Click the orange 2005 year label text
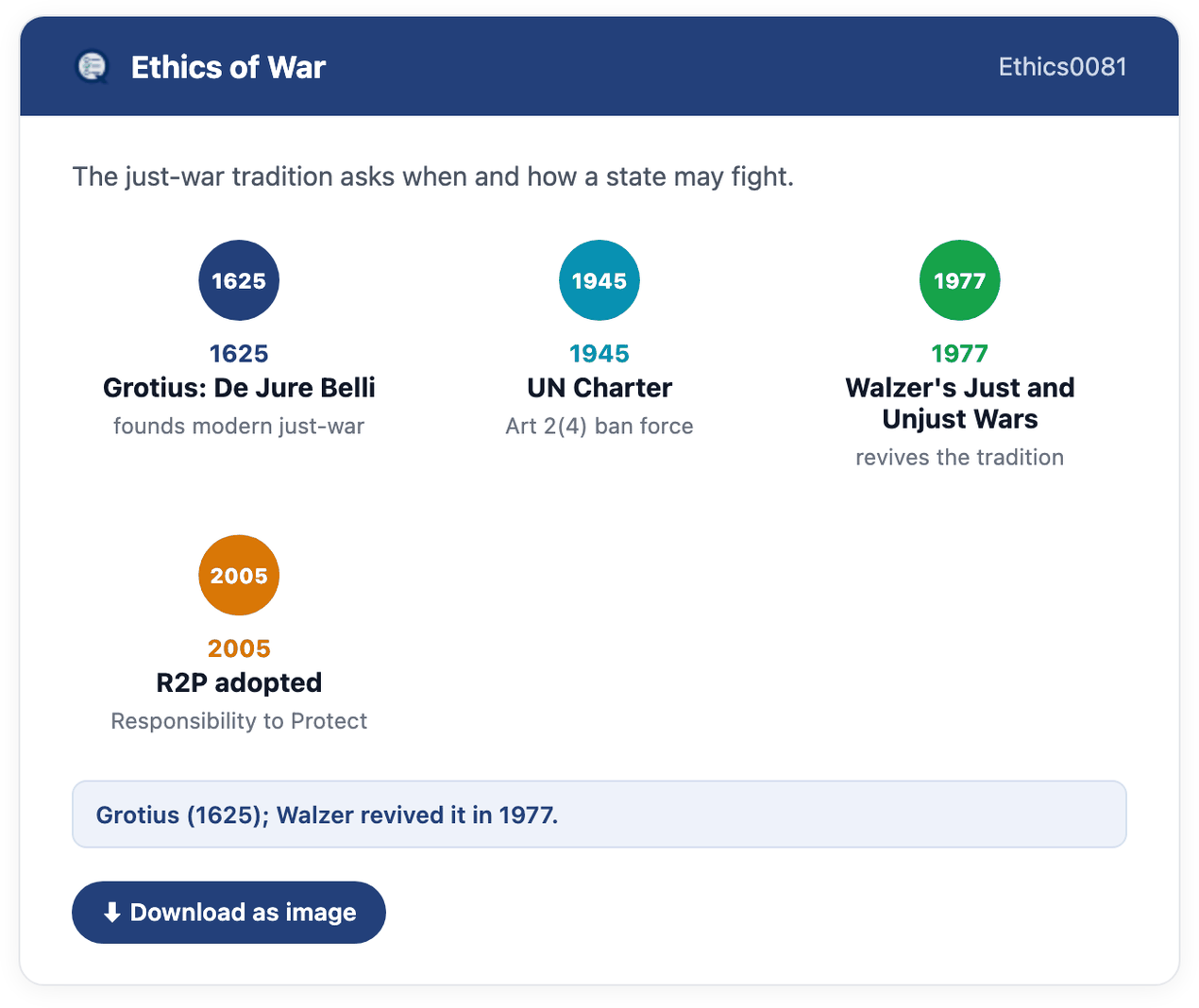 239,648
